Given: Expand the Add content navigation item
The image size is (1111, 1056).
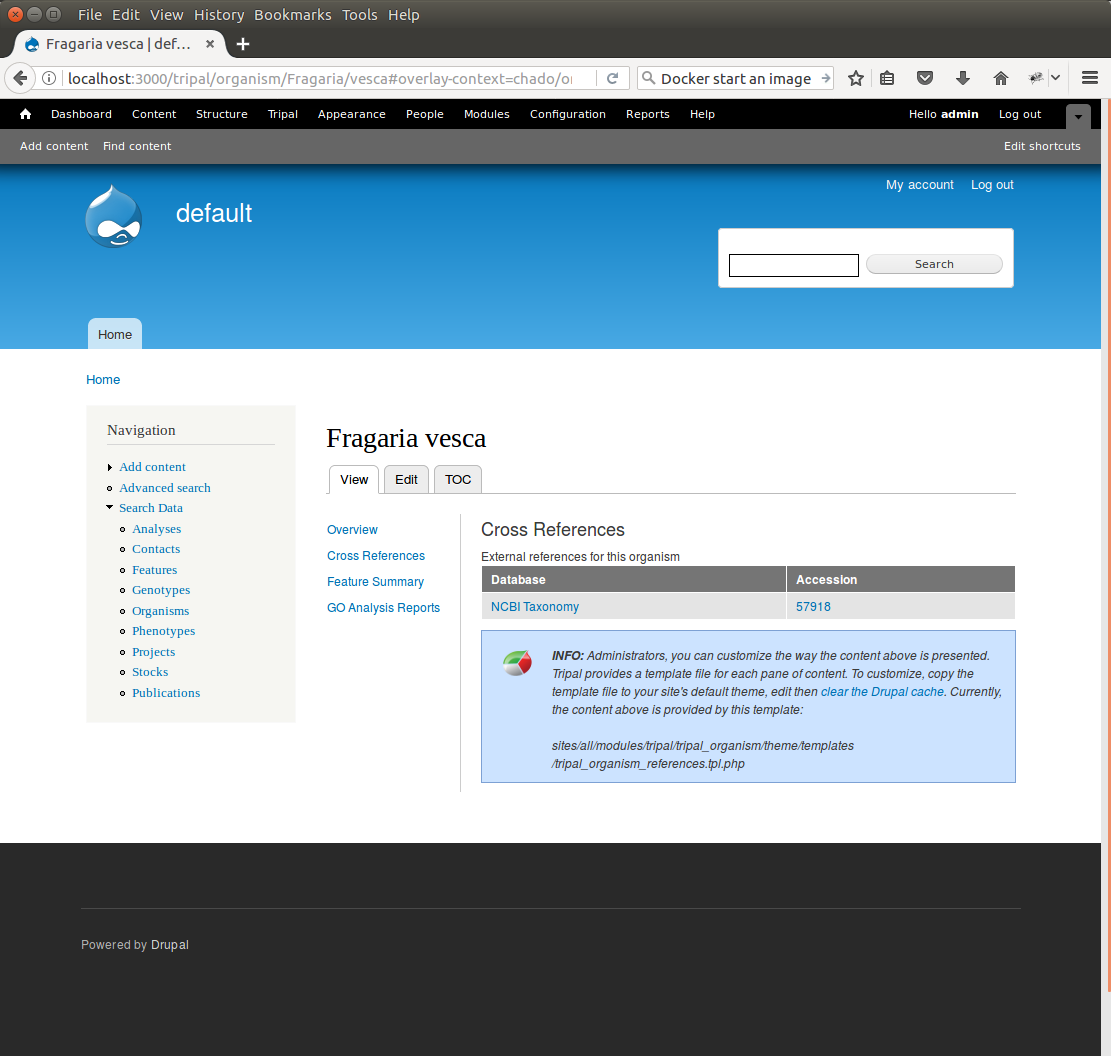Looking at the screenshot, I should pos(110,467).
